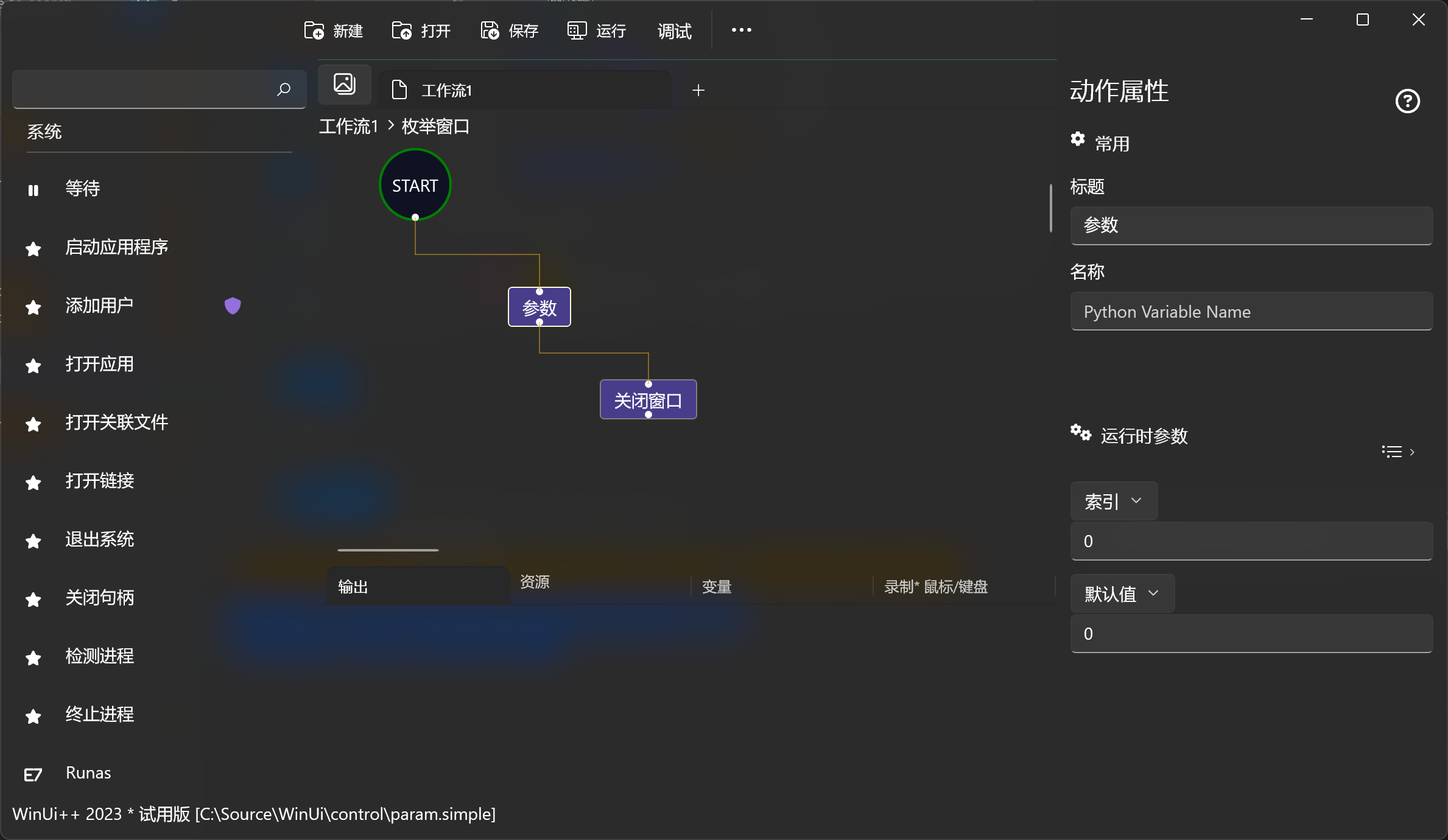Screen dimensions: 1448x840
Task: Click the purple shield icon beside 添加用户
Action: (x=233, y=306)
